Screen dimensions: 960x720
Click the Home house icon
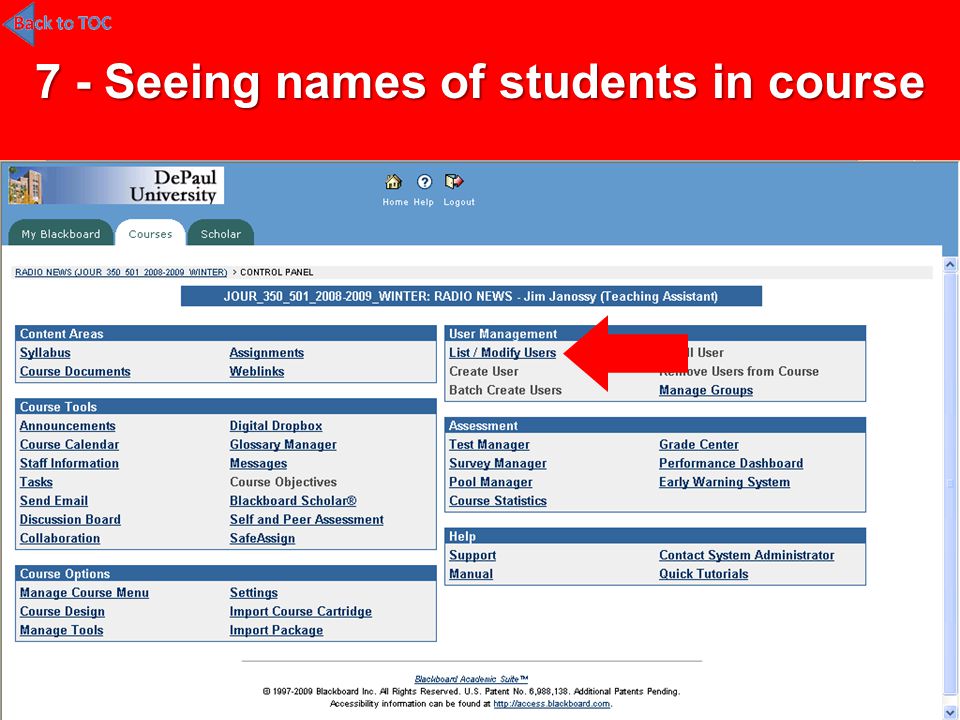pyautogui.click(x=393, y=182)
